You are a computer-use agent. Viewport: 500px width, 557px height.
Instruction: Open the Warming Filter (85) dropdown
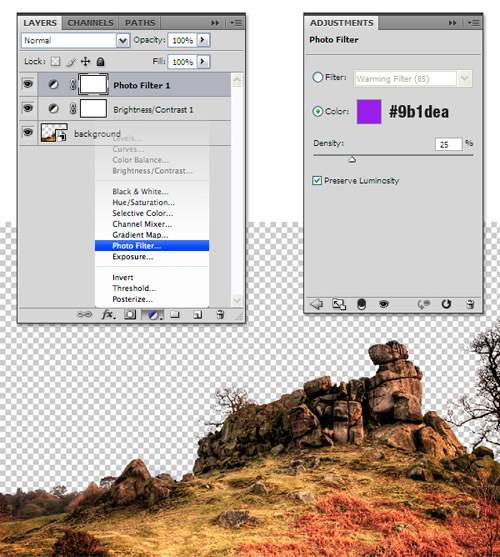(464, 79)
